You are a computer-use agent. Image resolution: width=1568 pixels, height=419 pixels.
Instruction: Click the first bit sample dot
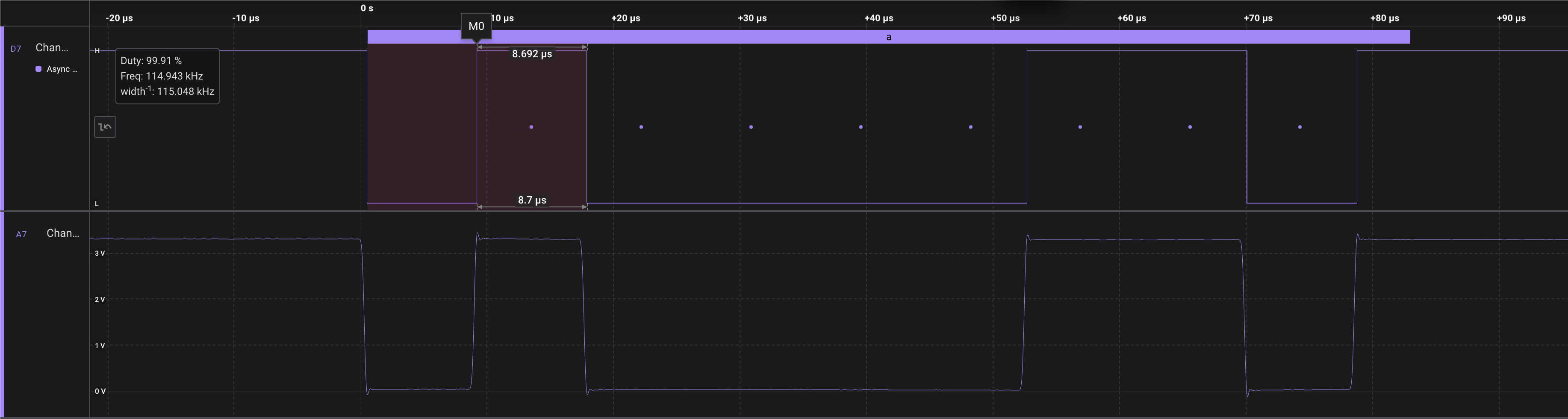[531, 127]
